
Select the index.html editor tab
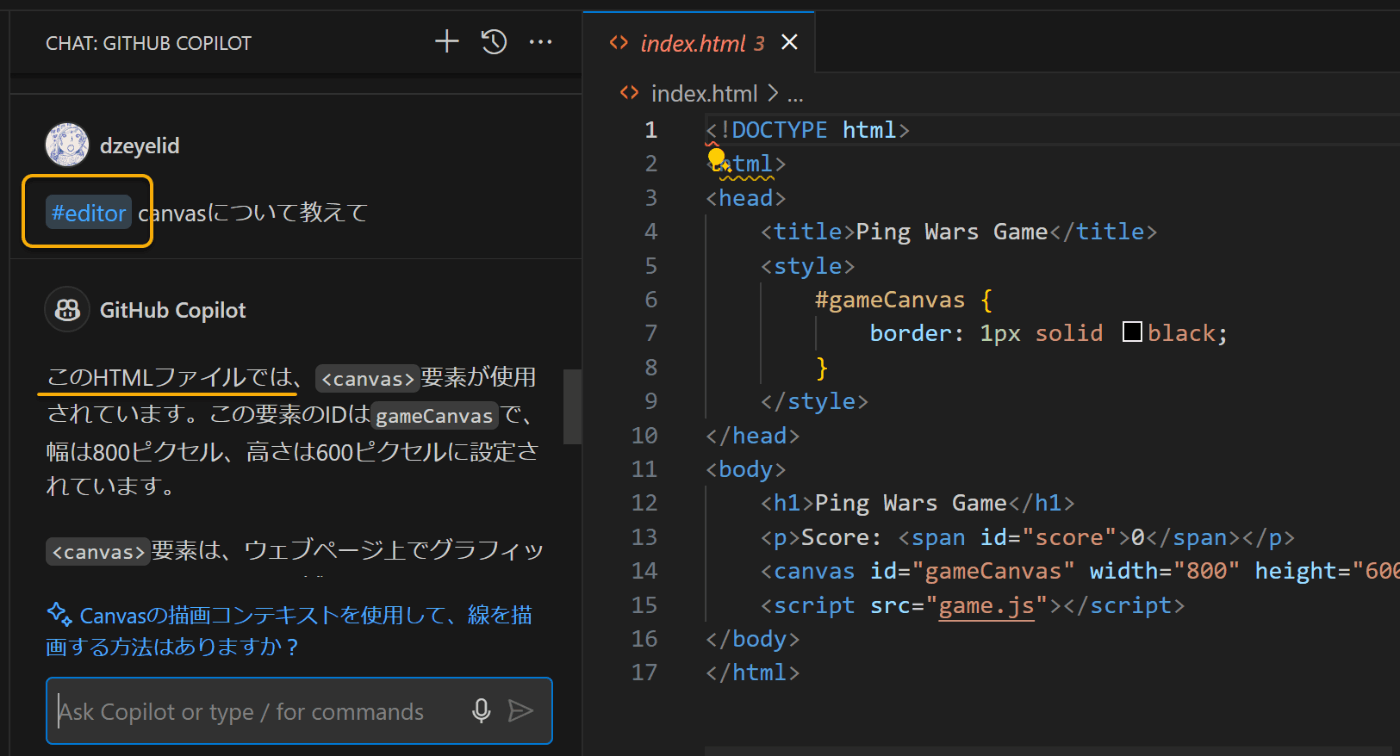point(700,43)
